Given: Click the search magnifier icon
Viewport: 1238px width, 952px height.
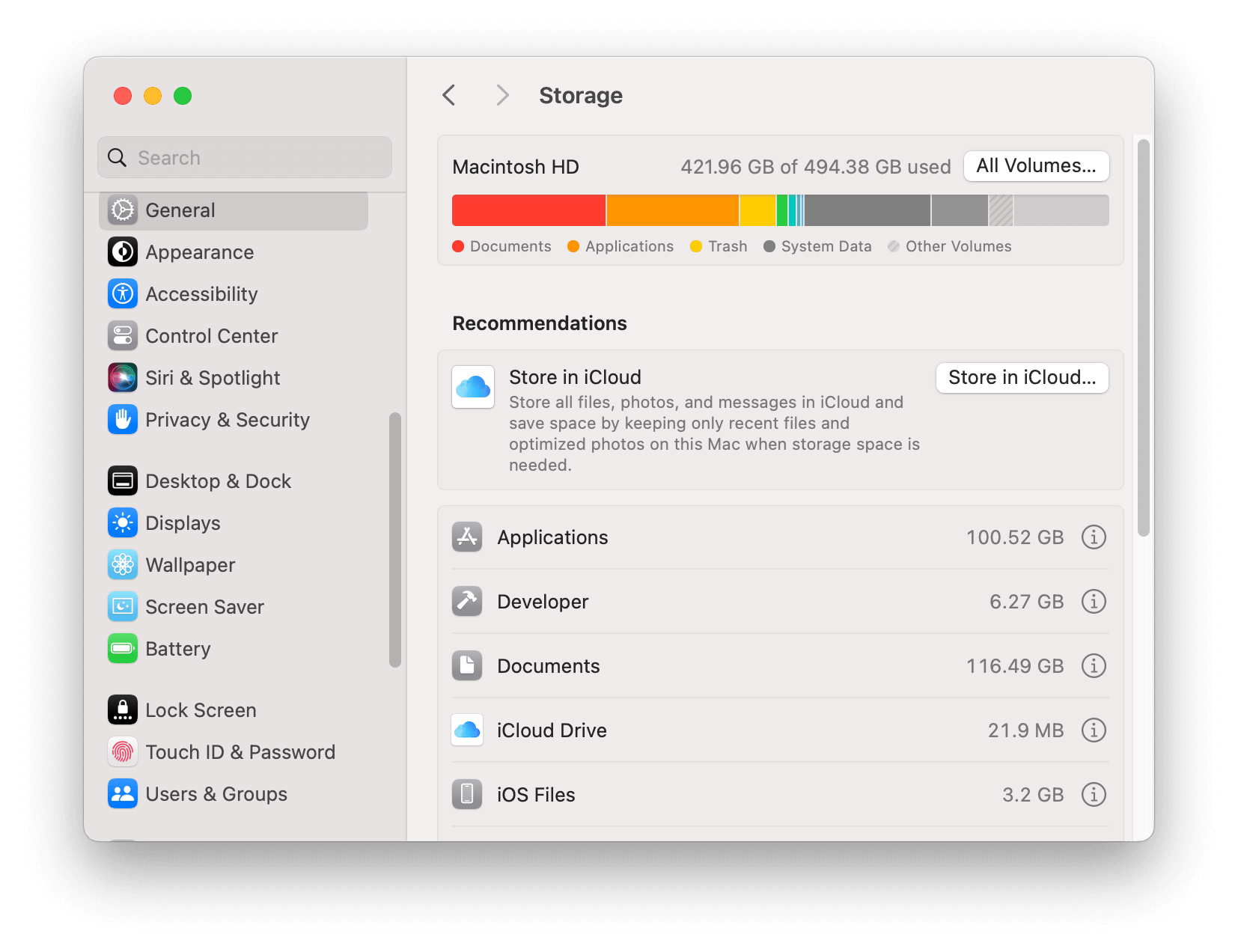Looking at the screenshot, I should coord(118,158).
